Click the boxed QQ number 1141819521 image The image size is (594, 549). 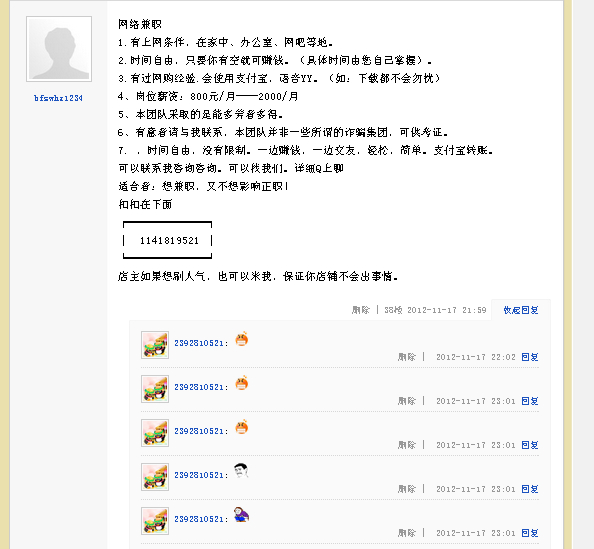coord(167,240)
